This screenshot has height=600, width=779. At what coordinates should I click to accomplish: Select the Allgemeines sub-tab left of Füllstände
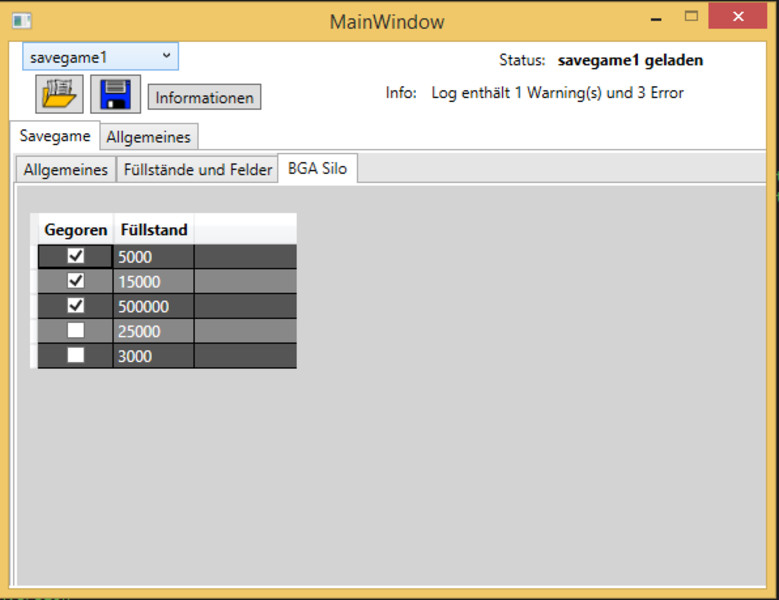66,170
